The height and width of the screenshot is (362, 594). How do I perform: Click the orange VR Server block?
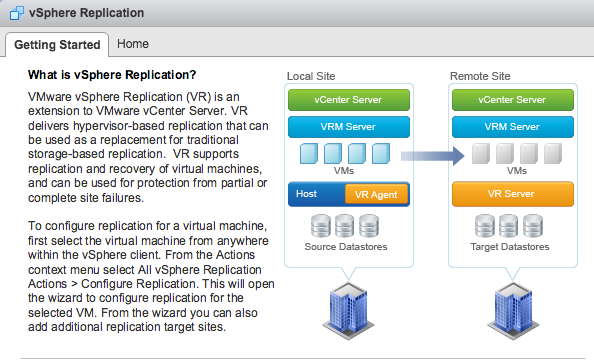(513, 194)
